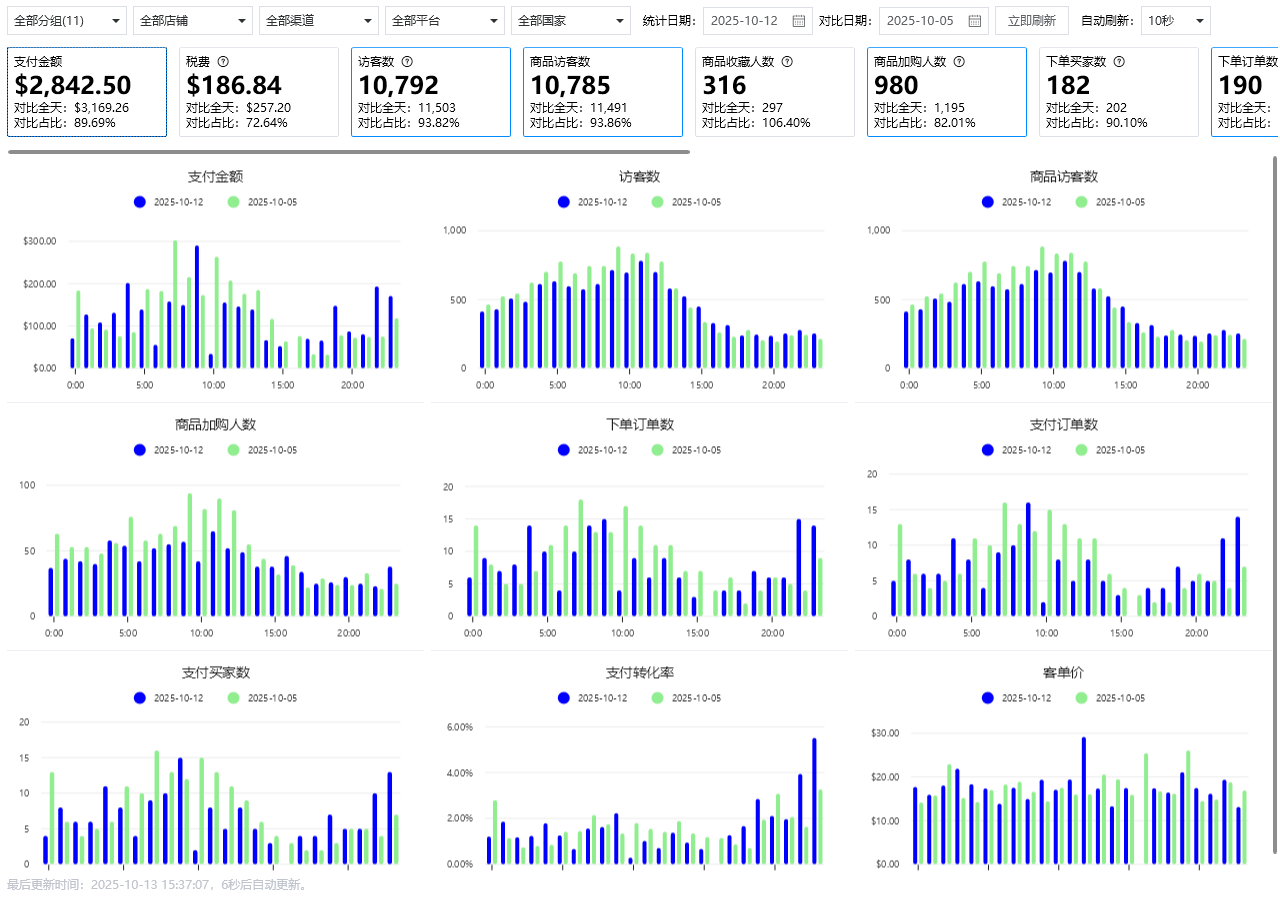Open calendar icon in 对比日期 field

pos(974,21)
